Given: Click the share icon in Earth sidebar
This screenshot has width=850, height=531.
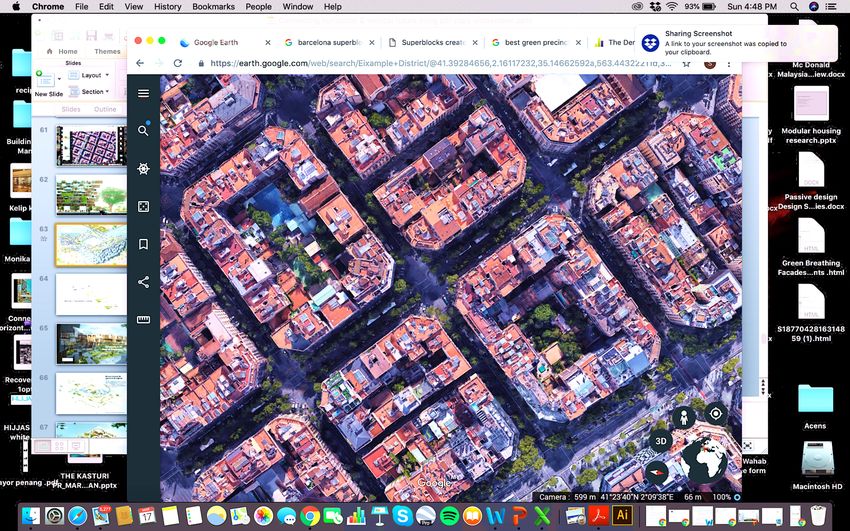Looking at the screenshot, I should (x=143, y=282).
